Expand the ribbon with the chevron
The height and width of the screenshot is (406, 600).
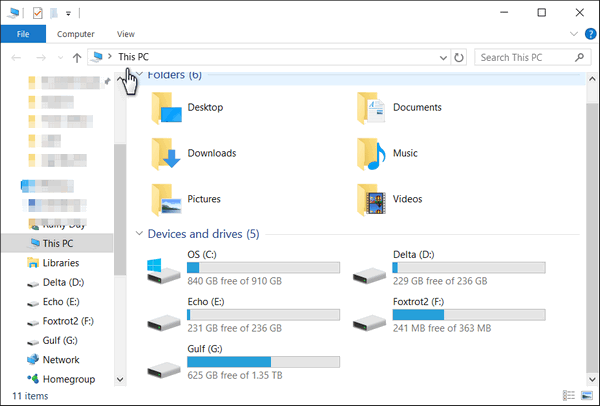click(x=574, y=34)
